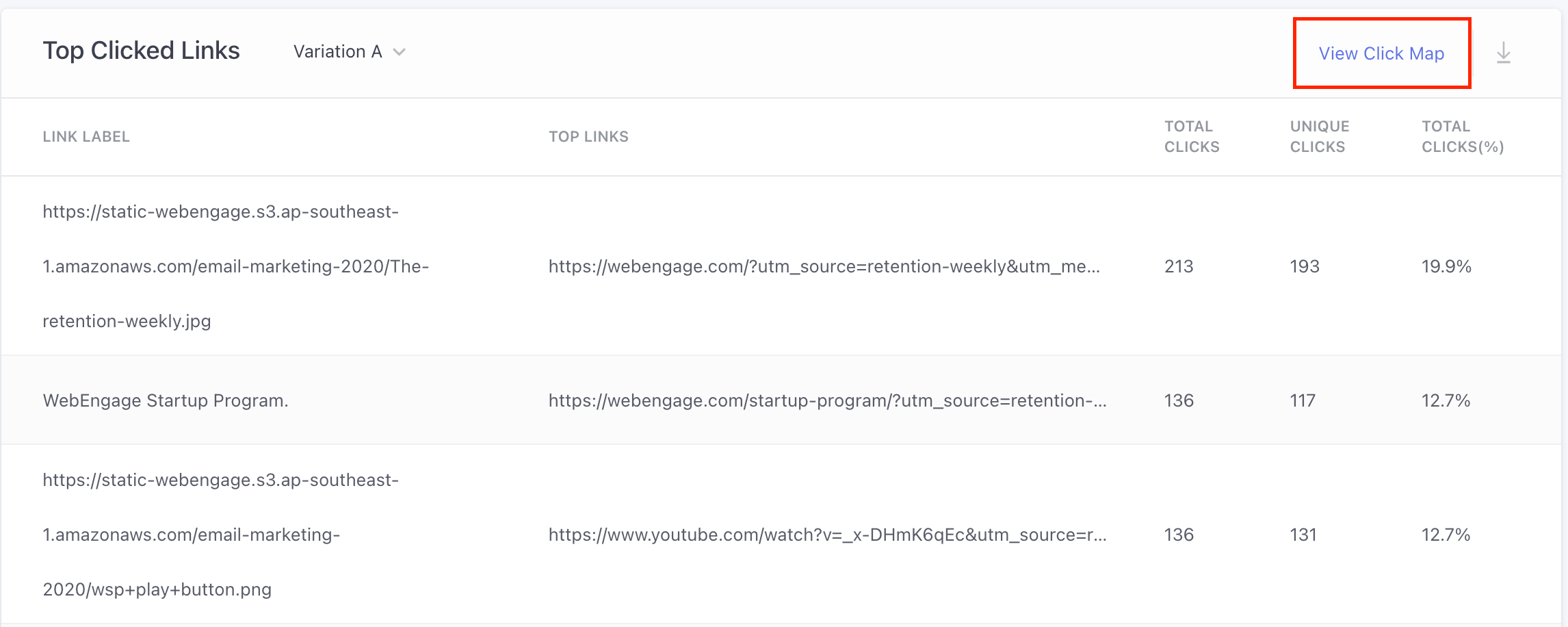This screenshot has width=1568, height=627.
Task: Select the UNIQUE CLICKS column header
Action: (x=1320, y=137)
